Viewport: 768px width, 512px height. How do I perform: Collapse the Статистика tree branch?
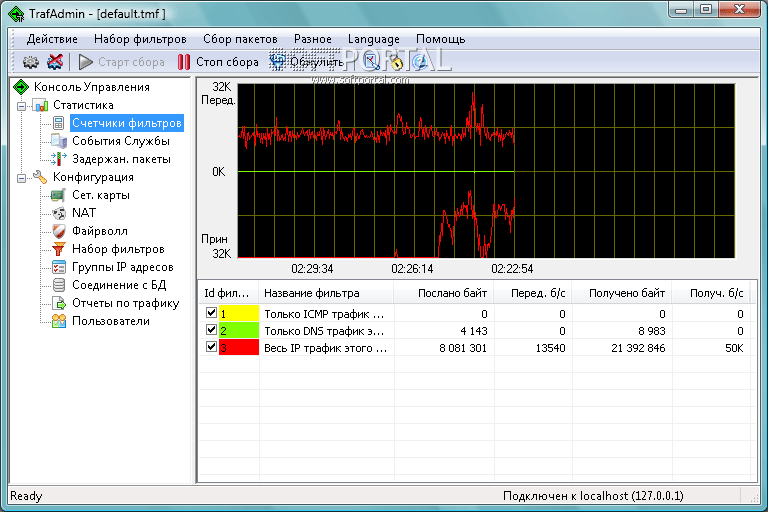[x=21, y=105]
